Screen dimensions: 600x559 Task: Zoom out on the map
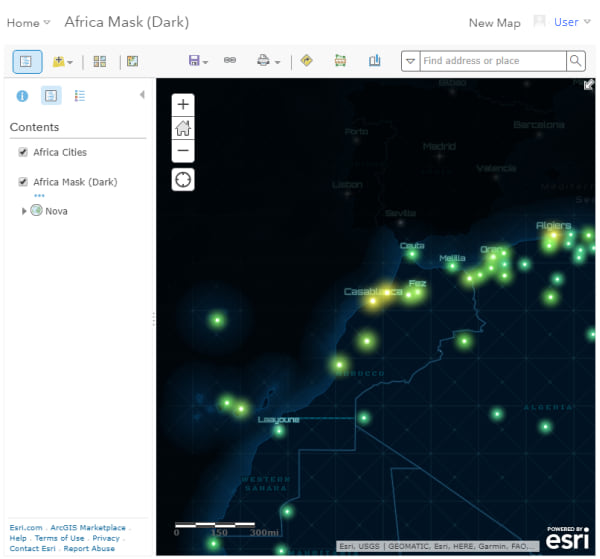(x=183, y=151)
